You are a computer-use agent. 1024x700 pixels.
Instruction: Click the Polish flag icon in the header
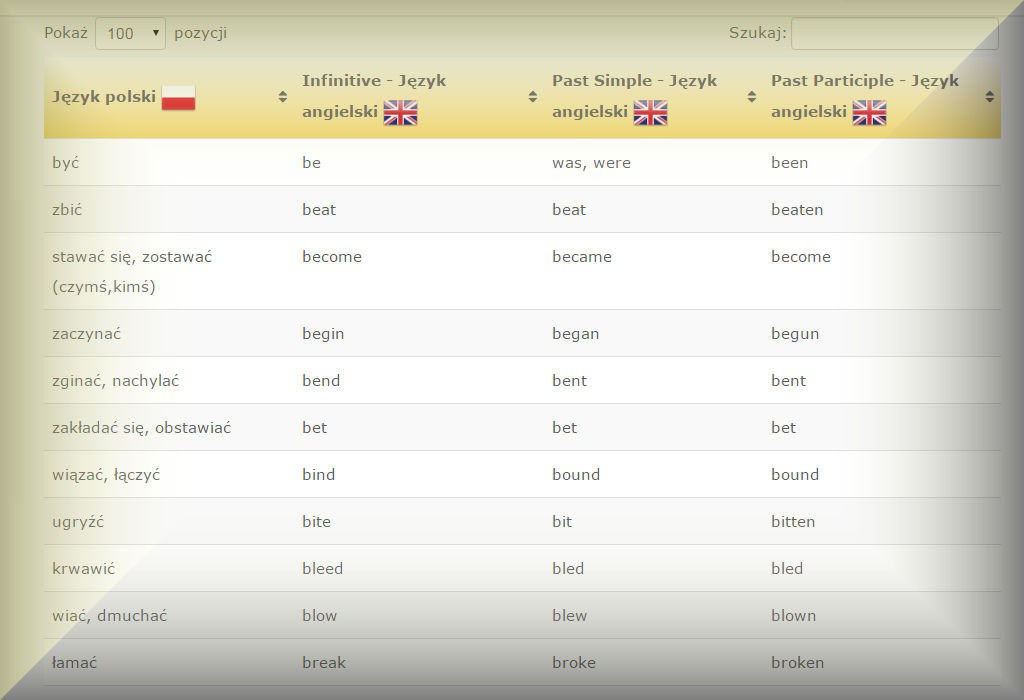(178, 97)
